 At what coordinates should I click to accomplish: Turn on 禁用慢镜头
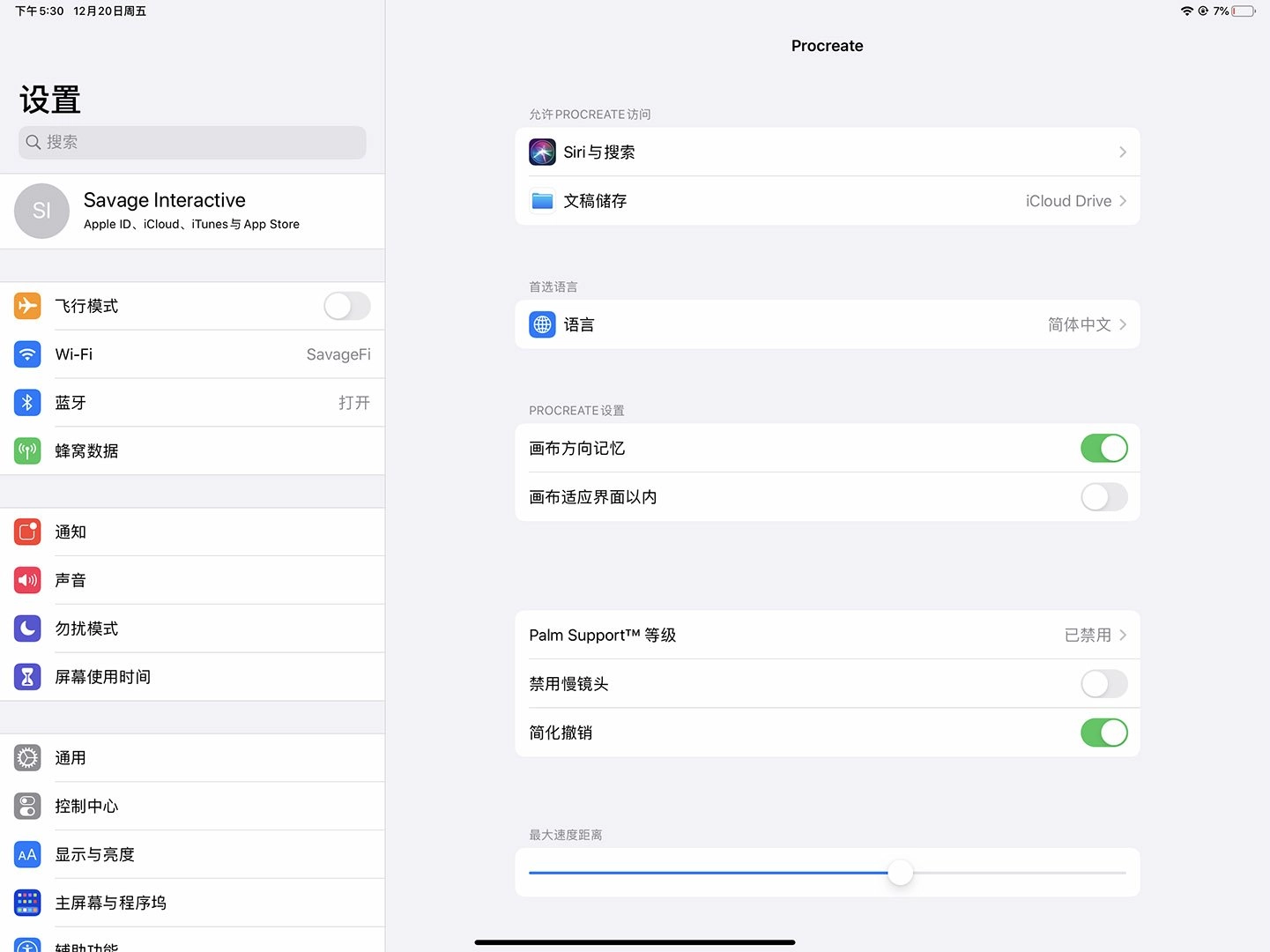1103,684
